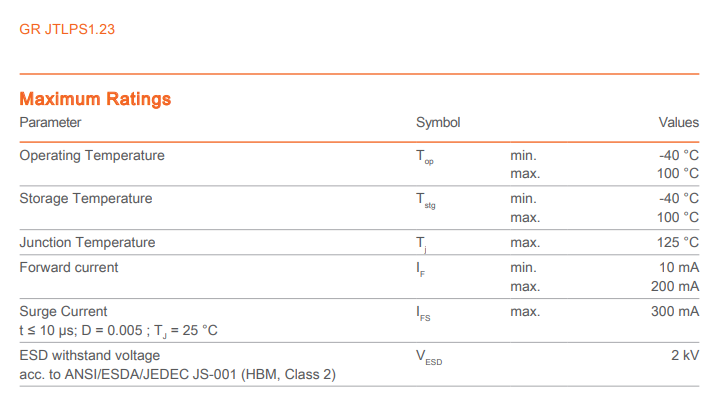
Task: Click the 200 mA forward current value
Action: point(674,287)
